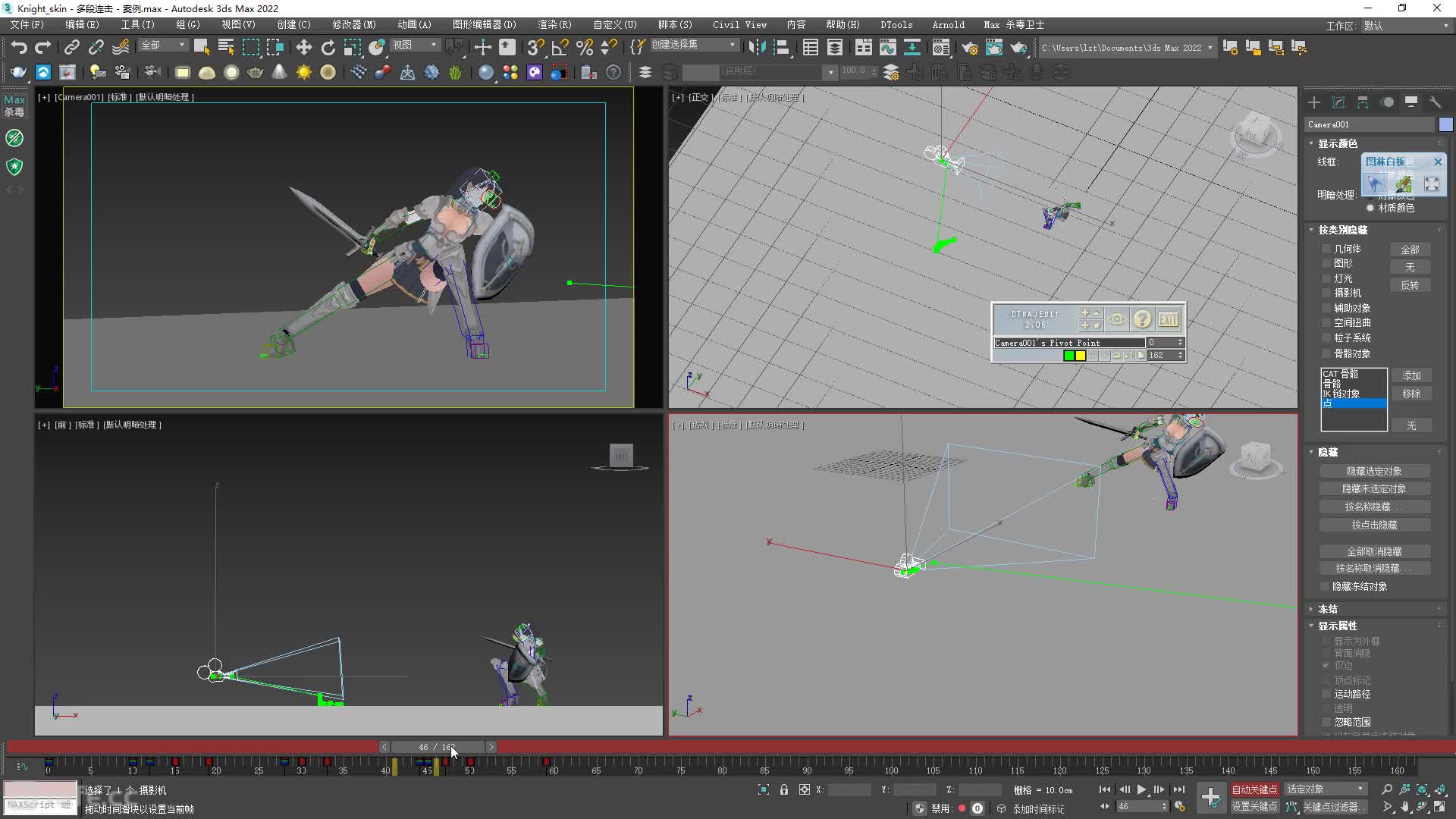Screen dimensions: 1456x819
Task: Open Key Filters button
Action: 1335,807
